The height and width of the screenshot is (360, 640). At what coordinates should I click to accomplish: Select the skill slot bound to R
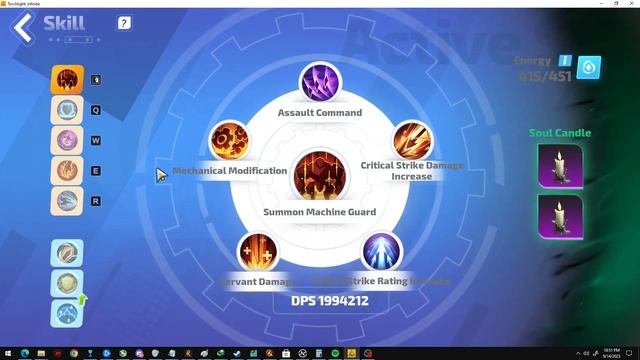pyautogui.click(x=67, y=201)
